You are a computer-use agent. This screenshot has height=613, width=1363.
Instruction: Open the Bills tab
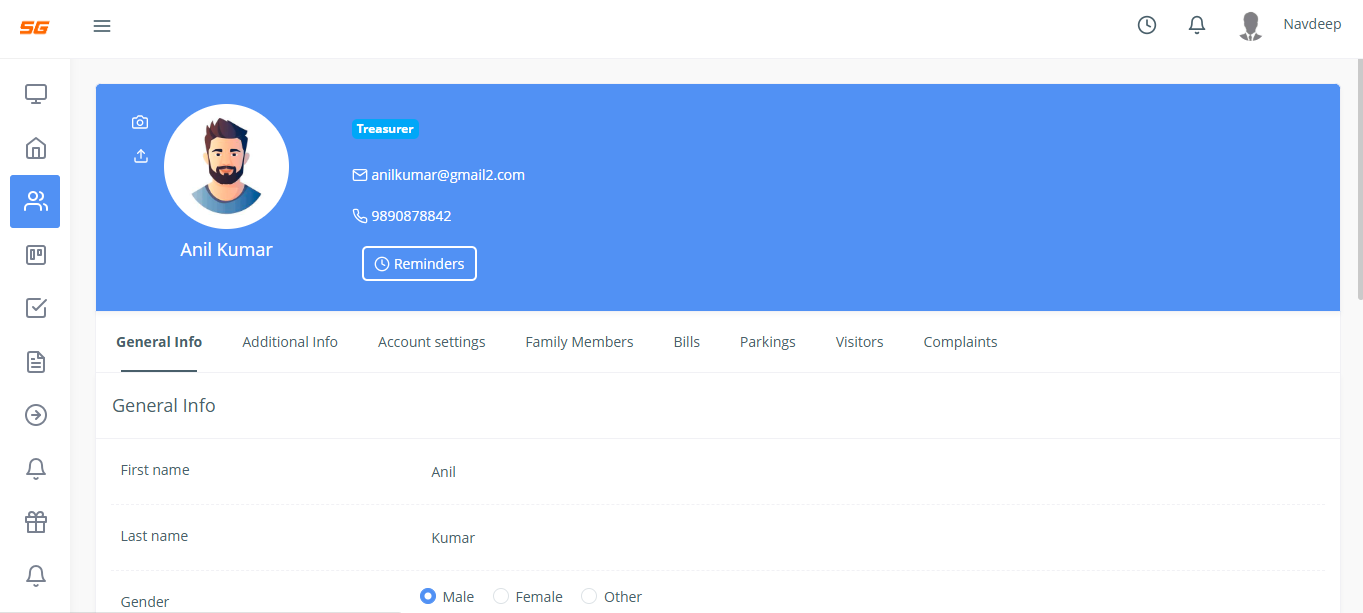[x=687, y=342]
